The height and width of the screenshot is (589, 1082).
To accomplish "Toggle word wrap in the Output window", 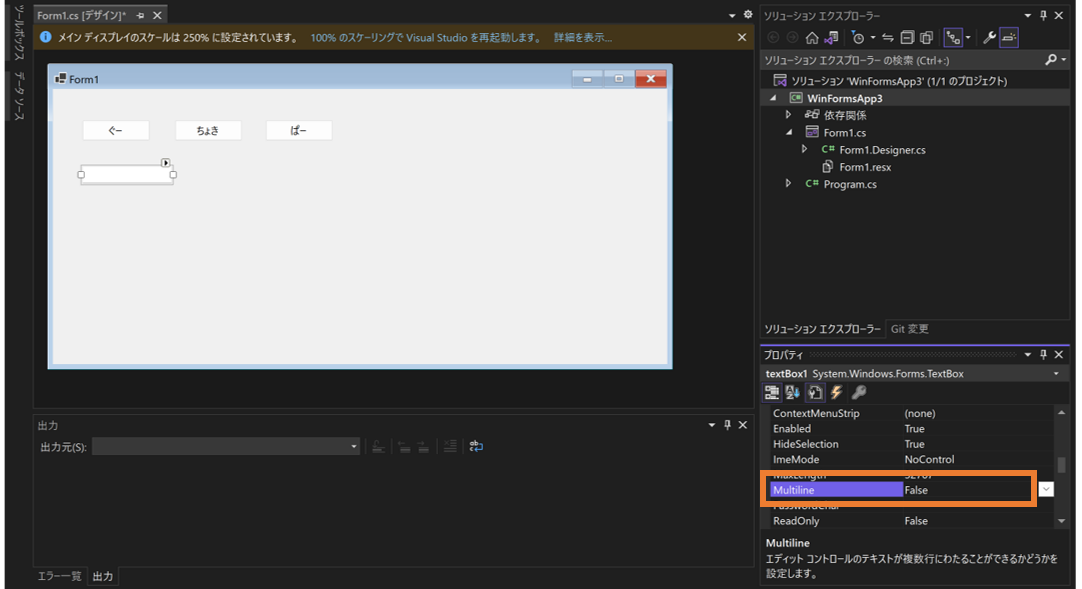I will (x=475, y=447).
